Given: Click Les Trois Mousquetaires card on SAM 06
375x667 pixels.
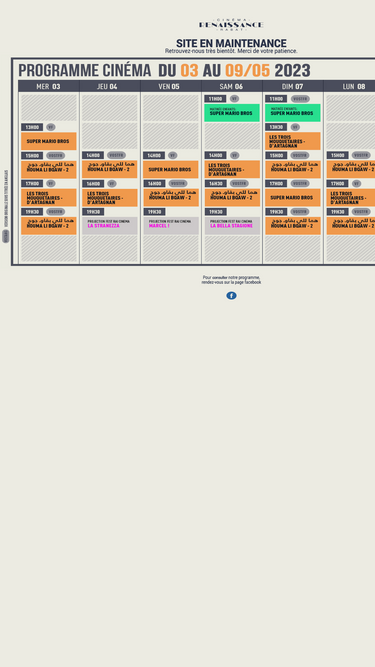Looking at the screenshot, I should coord(232,169).
